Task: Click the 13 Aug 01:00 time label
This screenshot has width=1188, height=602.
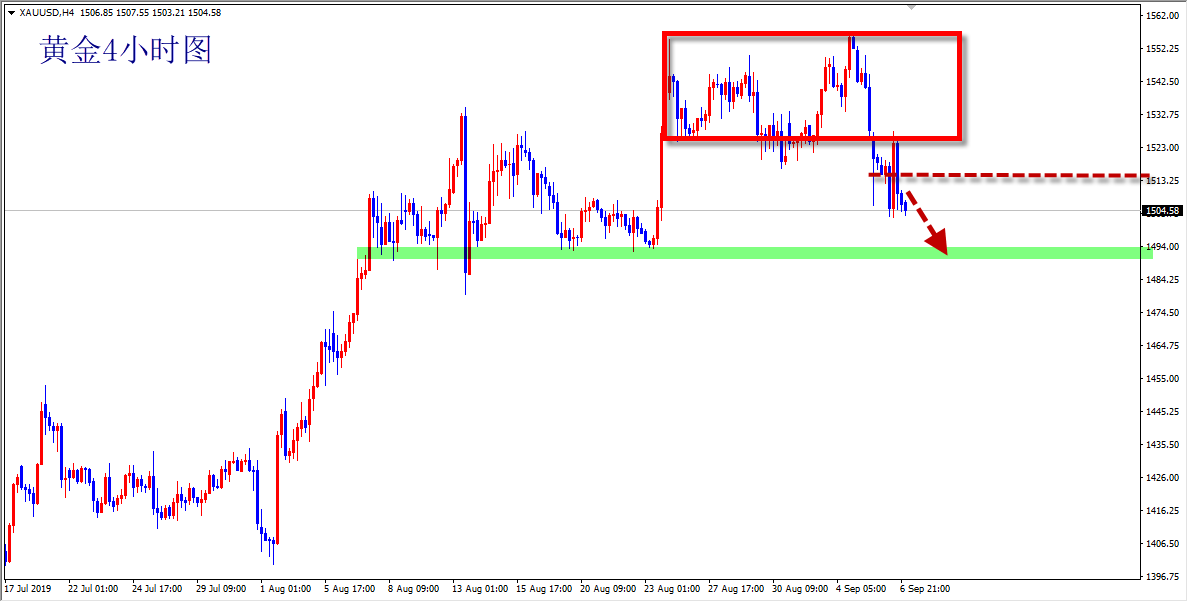Action: click(478, 588)
